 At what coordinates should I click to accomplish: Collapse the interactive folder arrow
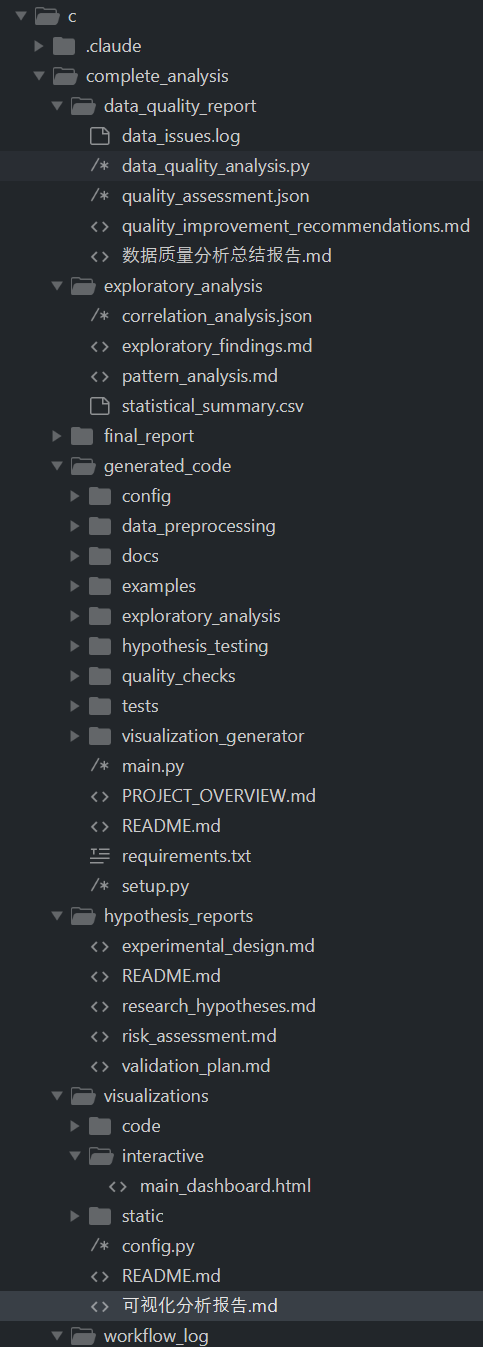coord(75,1156)
